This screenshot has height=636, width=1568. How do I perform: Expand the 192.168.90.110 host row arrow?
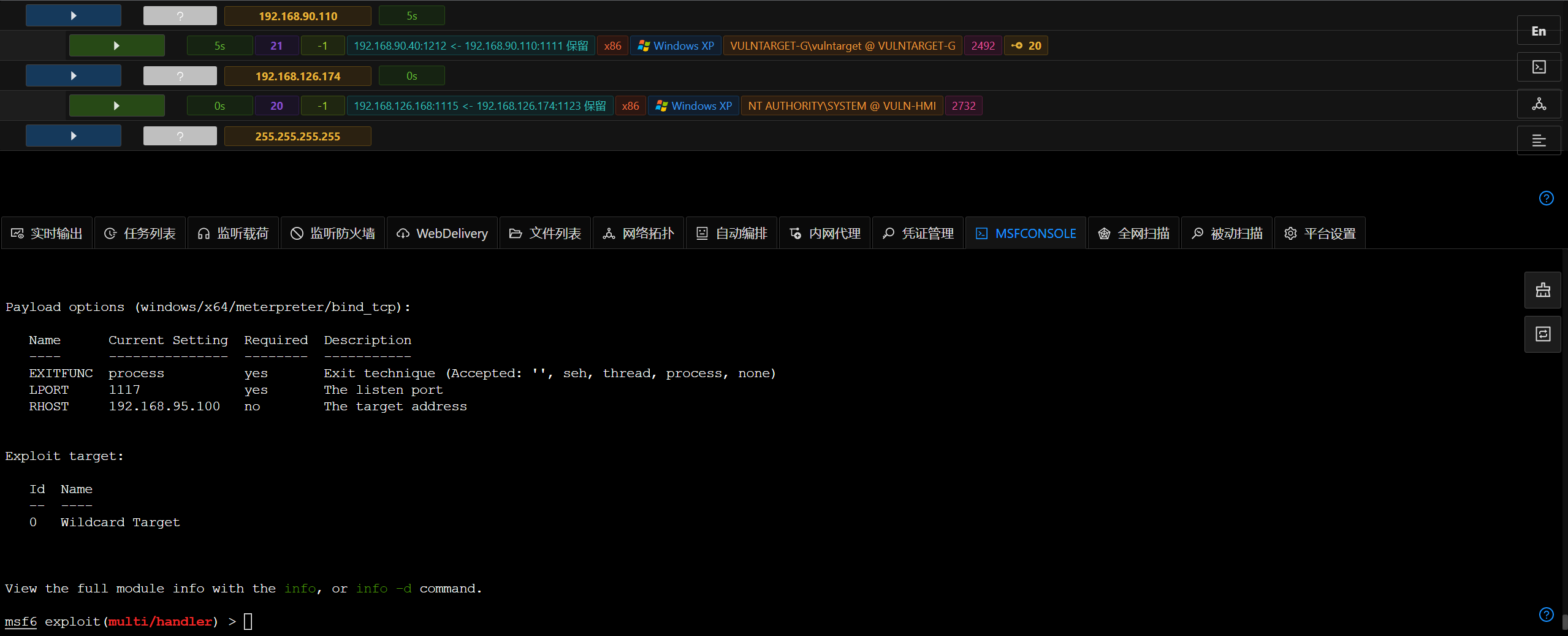tap(74, 16)
